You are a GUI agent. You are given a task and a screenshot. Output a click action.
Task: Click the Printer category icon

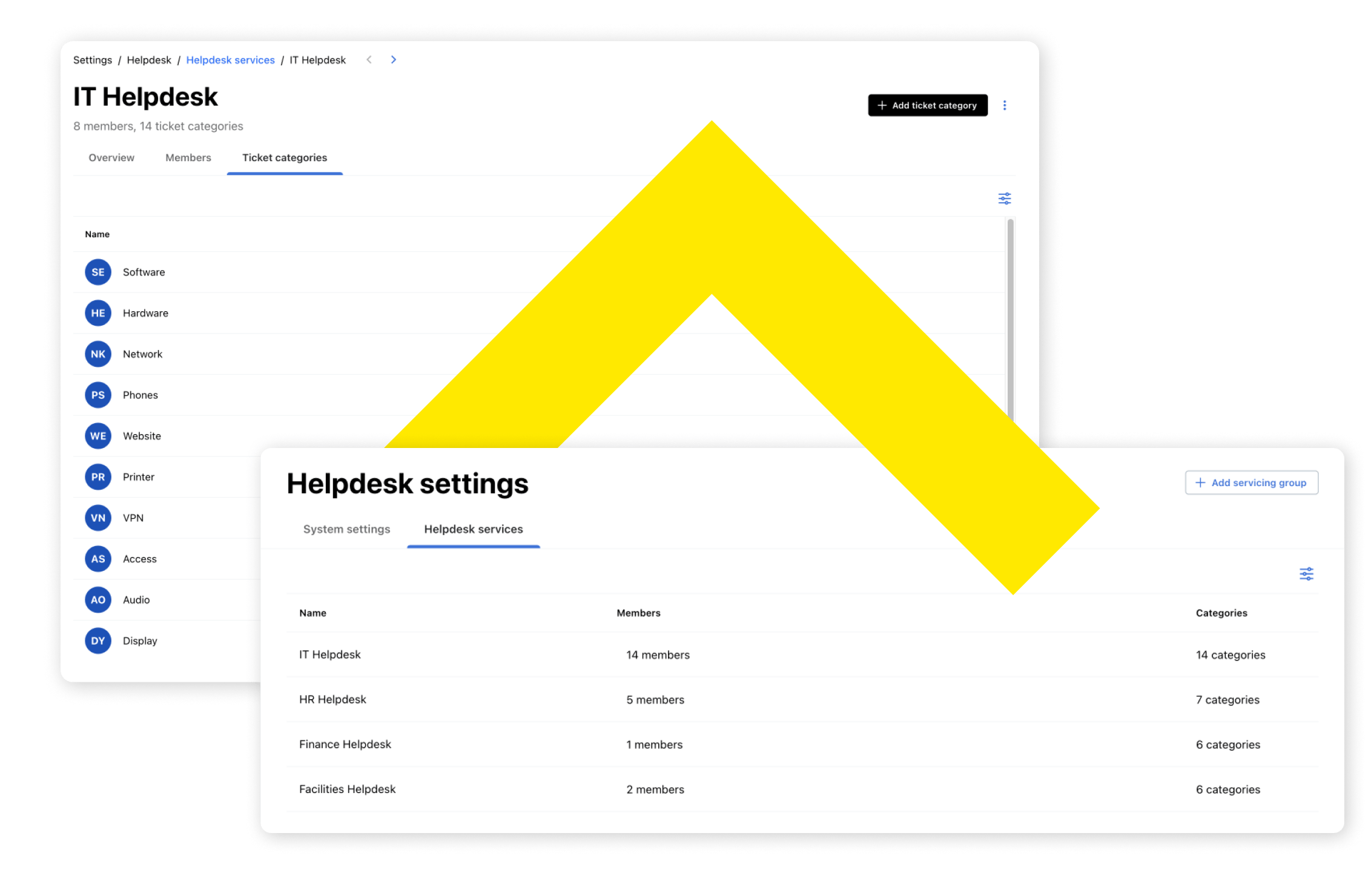tap(97, 476)
